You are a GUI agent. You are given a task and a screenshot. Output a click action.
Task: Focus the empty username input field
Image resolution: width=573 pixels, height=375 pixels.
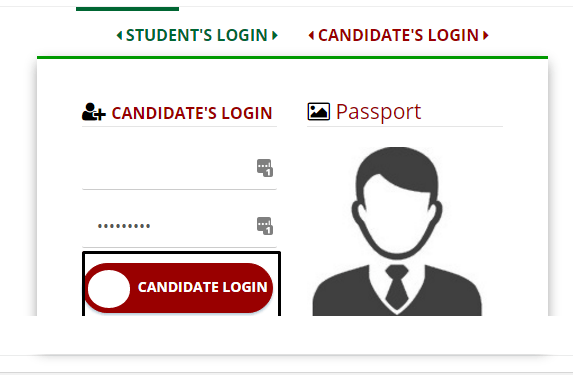[x=179, y=168]
